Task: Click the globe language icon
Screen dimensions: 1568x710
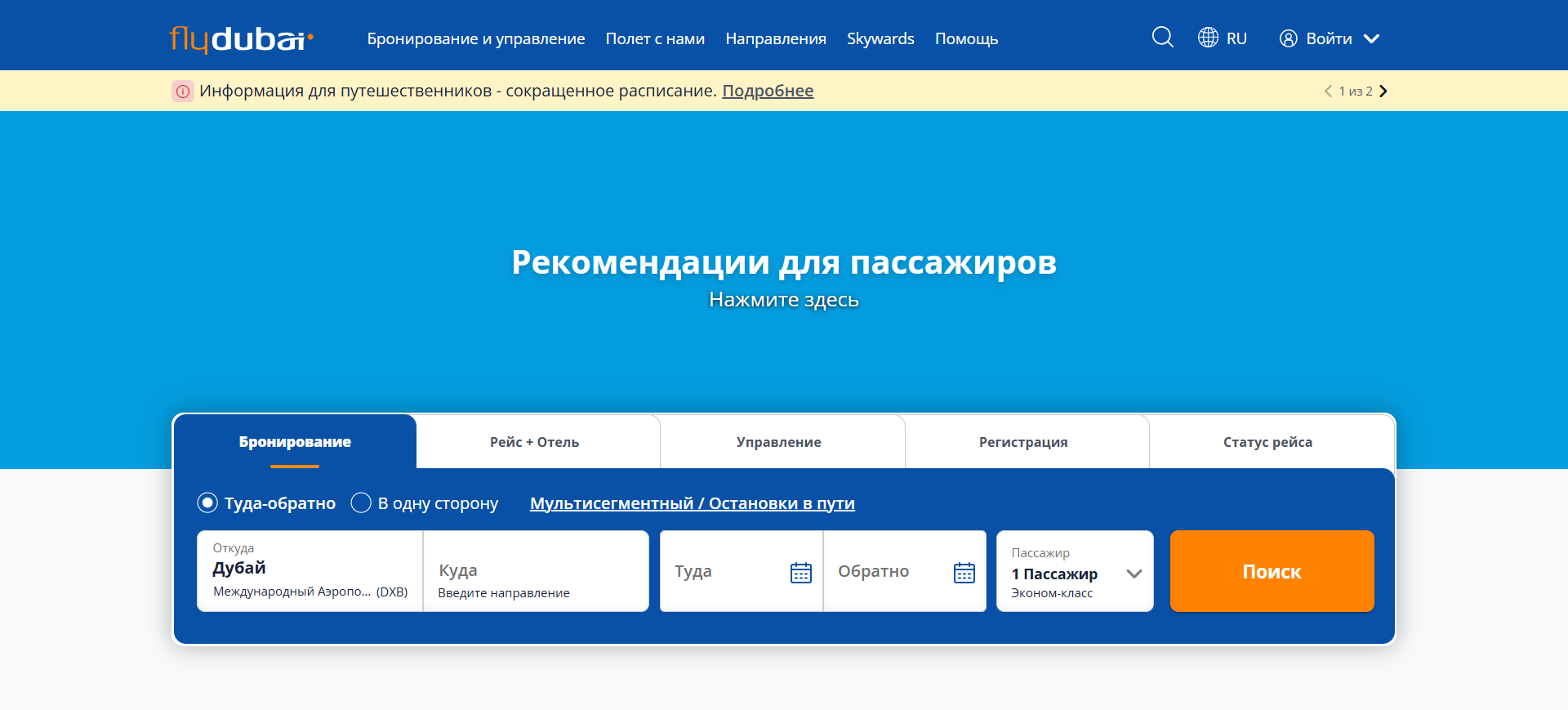Action: pyautogui.click(x=1208, y=38)
